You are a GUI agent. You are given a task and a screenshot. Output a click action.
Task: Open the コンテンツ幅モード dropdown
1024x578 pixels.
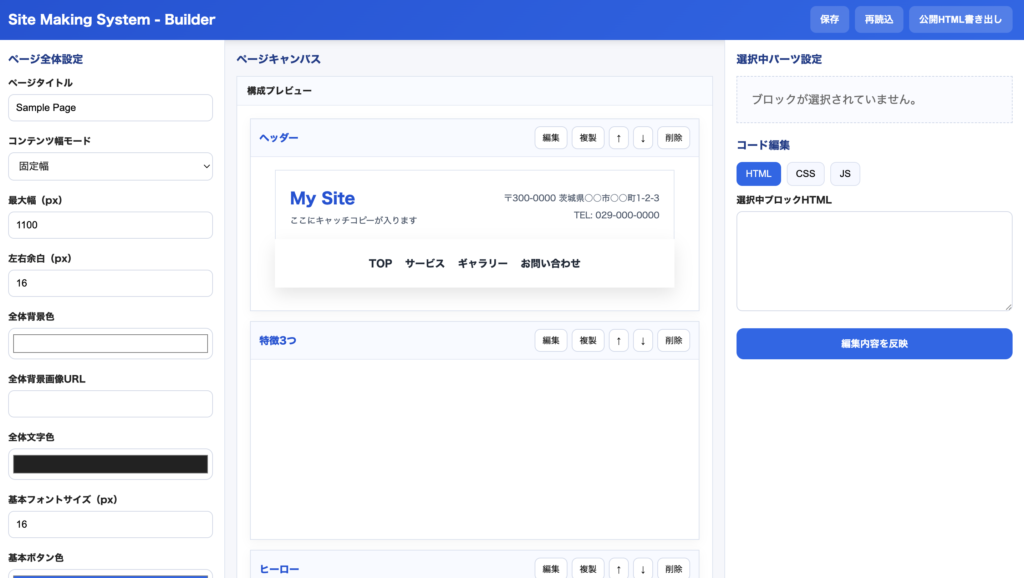[x=110, y=166]
